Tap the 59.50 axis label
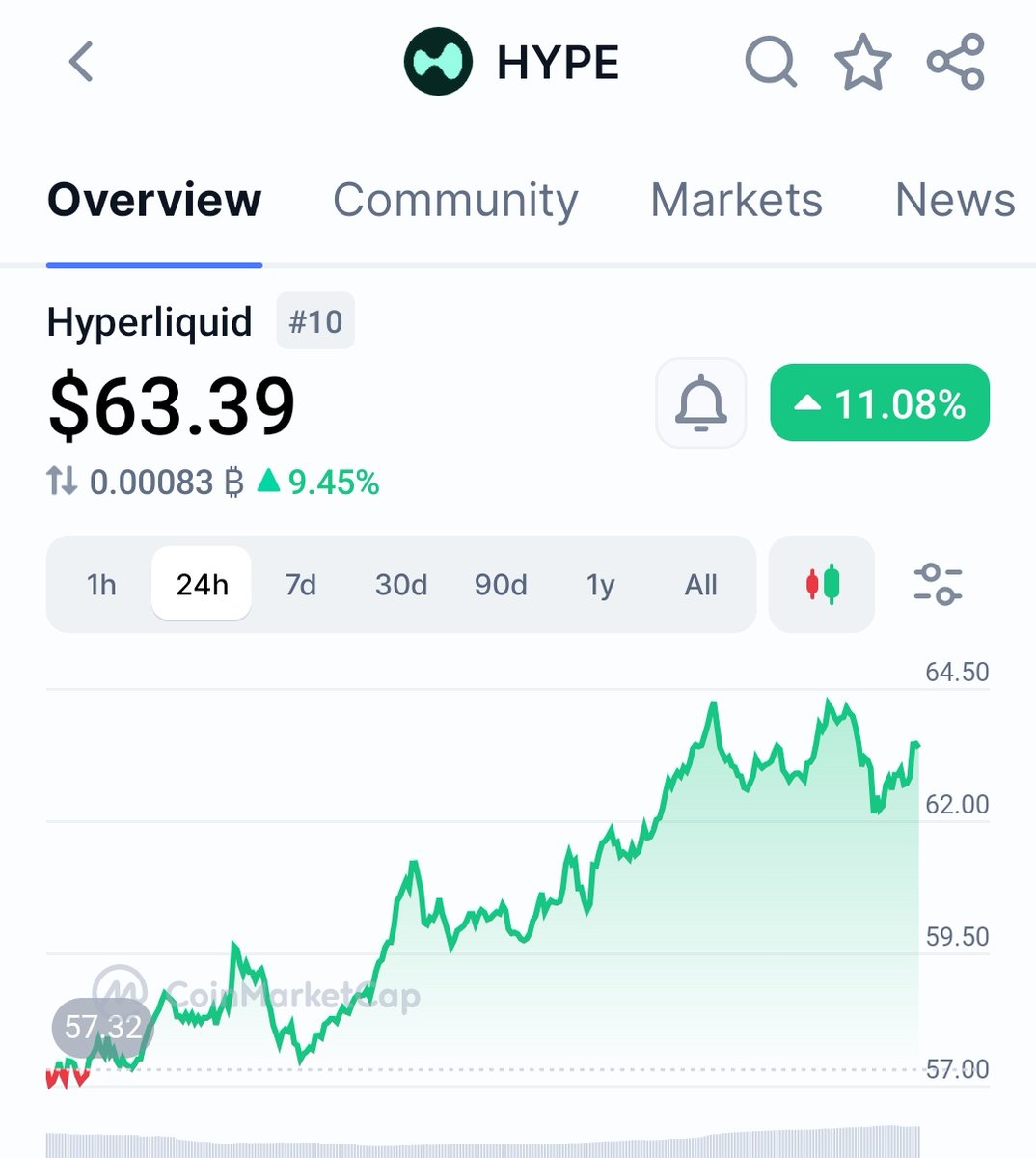This screenshot has height=1158, width=1036. click(957, 936)
